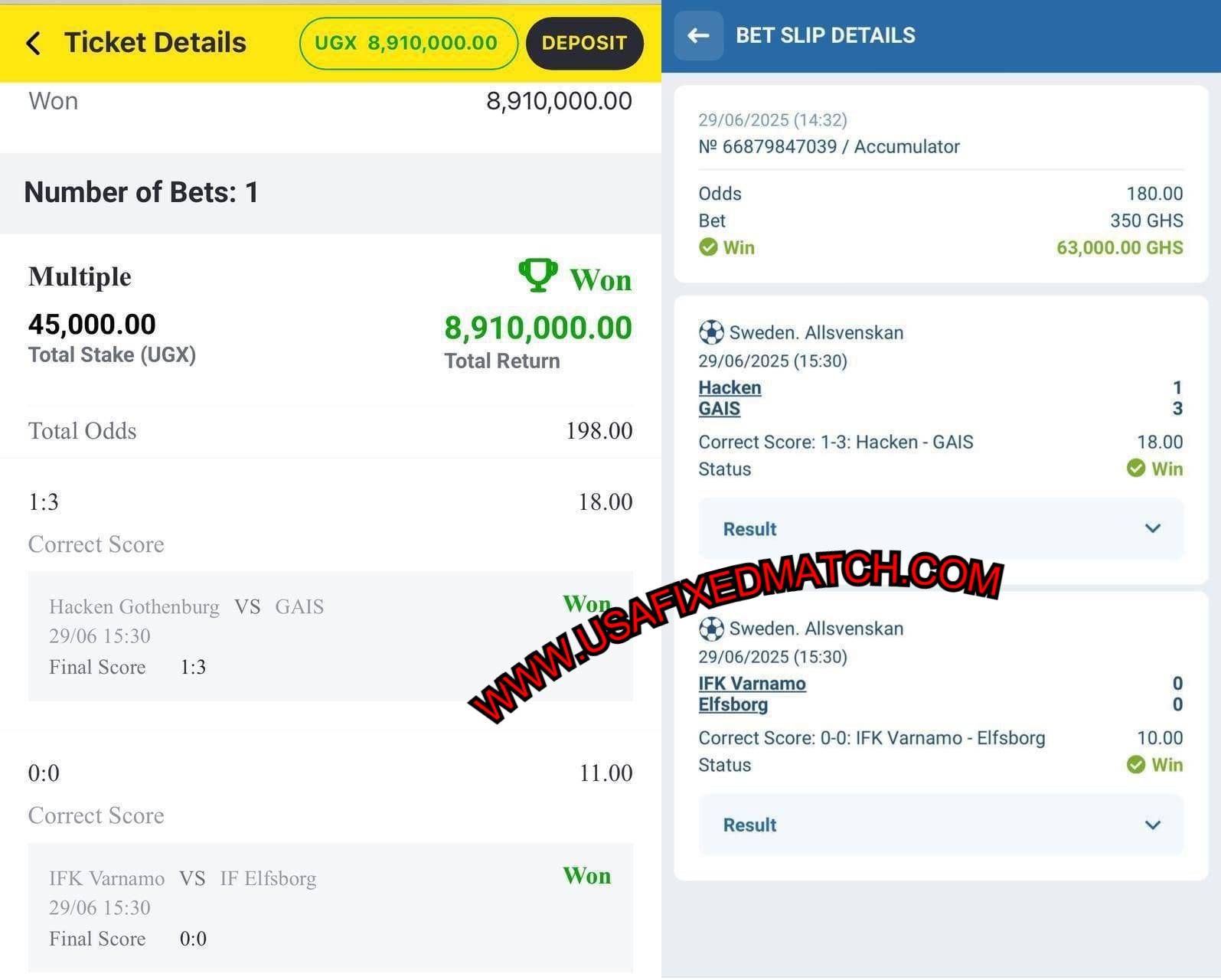Open the Hacken team link
The width and height of the screenshot is (1221, 980).
pos(730,387)
